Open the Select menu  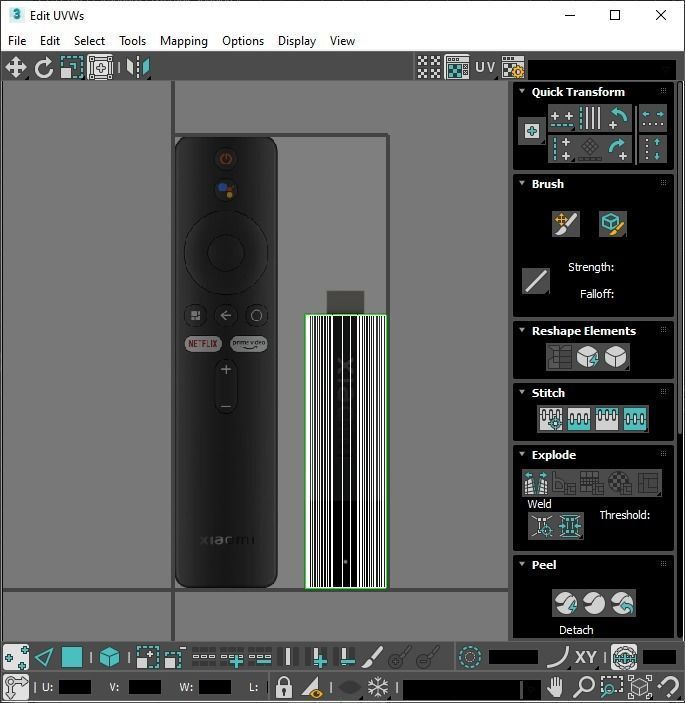pyautogui.click(x=89, y=41)
